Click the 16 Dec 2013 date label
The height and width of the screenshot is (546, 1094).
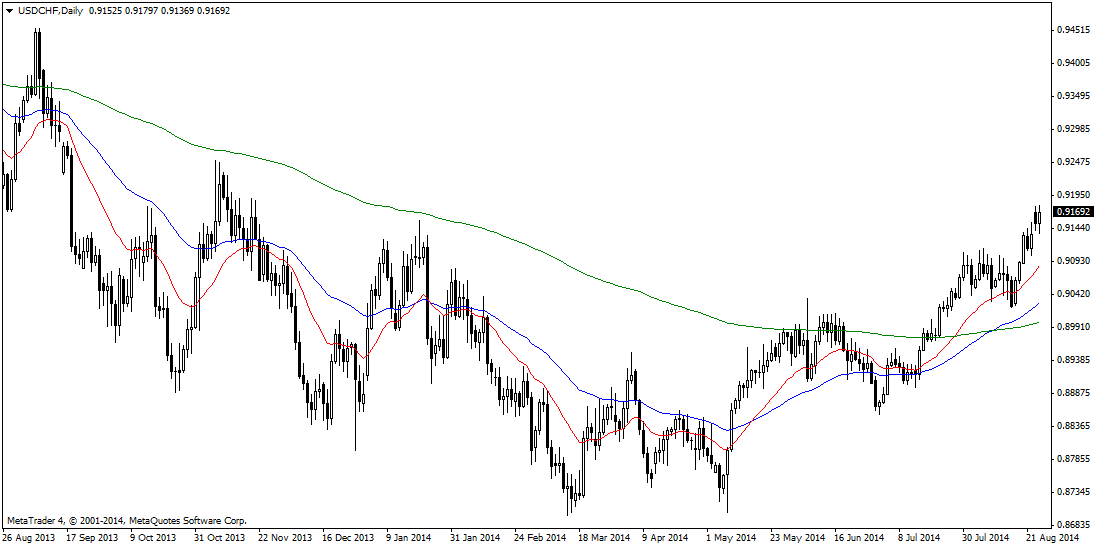[348, 537]
